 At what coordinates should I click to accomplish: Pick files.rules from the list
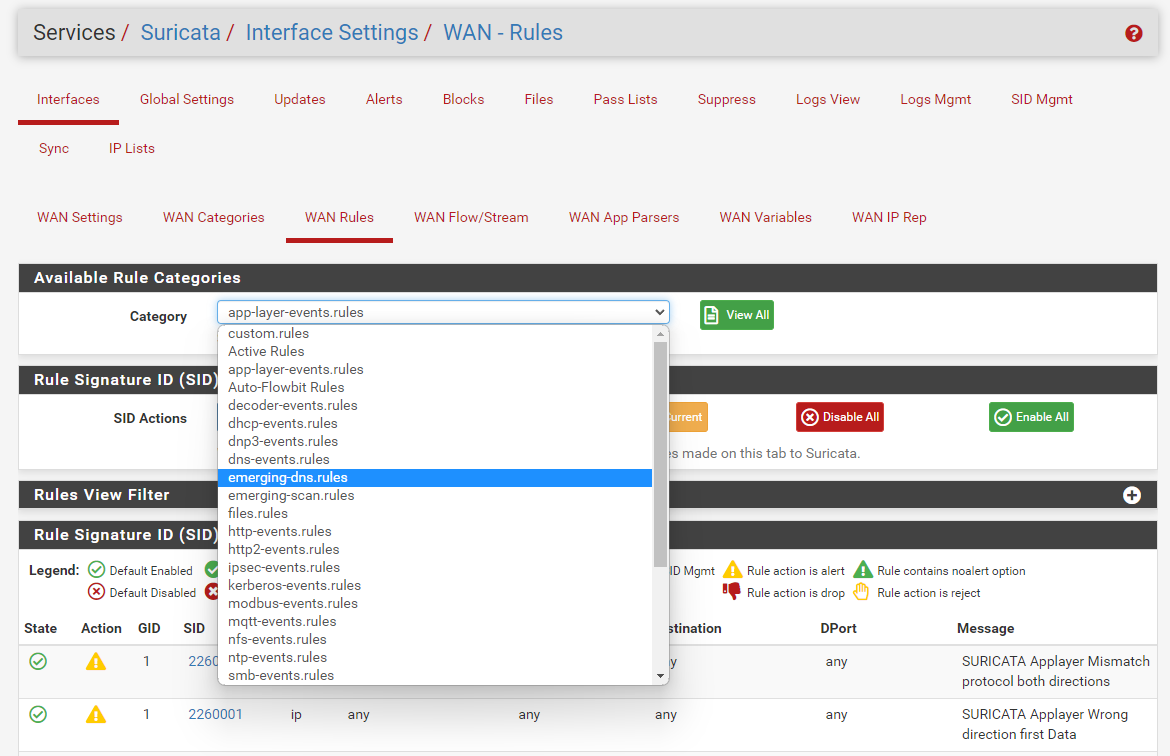[x=435, y=513]
